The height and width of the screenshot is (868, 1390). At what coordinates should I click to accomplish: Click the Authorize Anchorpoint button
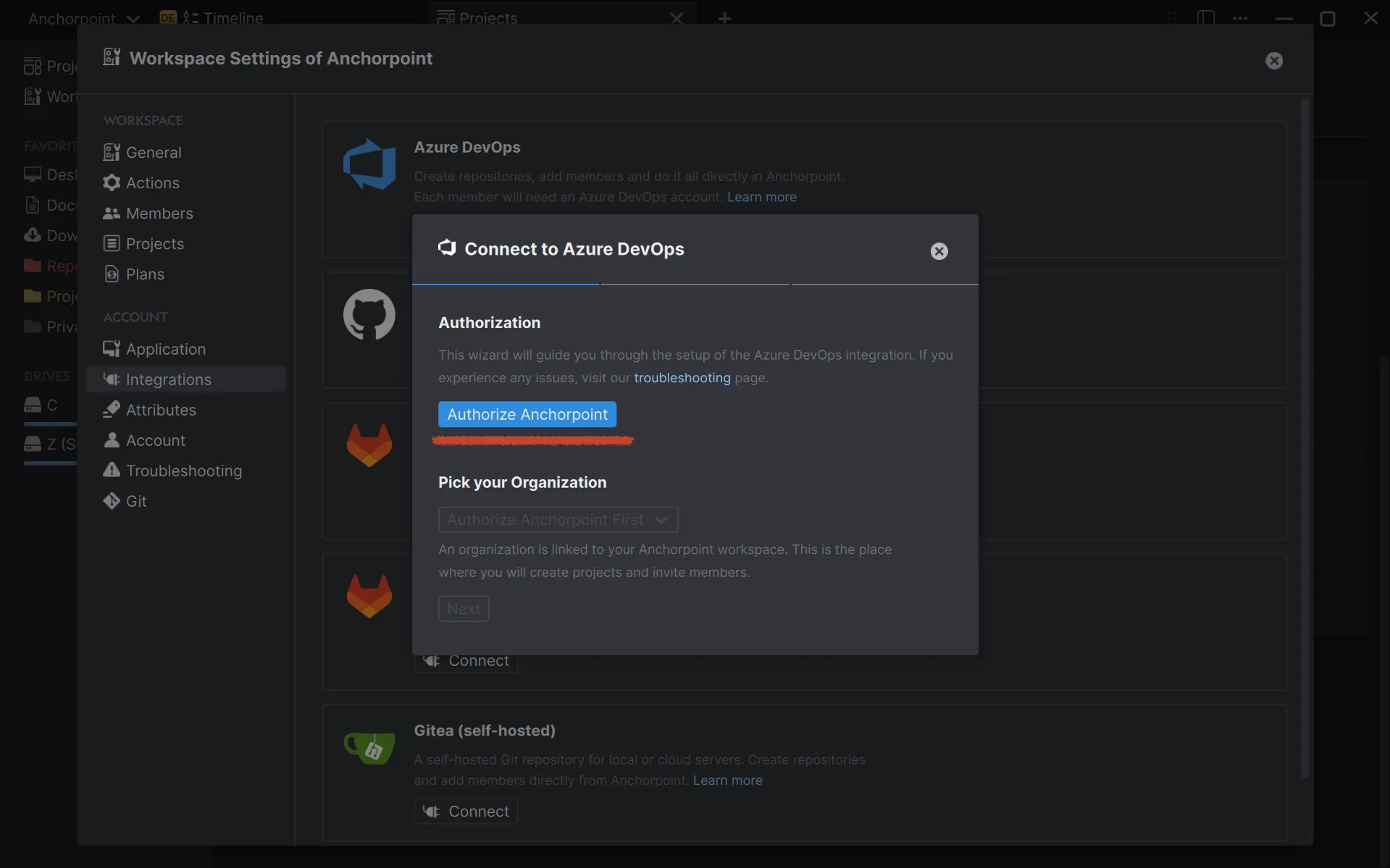(x=527, y=414)
